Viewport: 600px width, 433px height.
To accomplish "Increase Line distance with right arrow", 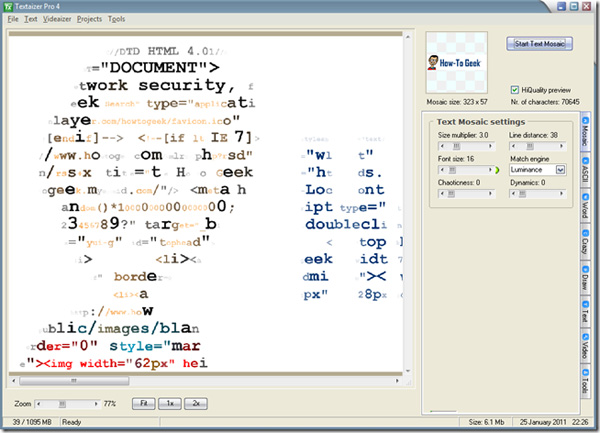I will (x=561, y=146).
